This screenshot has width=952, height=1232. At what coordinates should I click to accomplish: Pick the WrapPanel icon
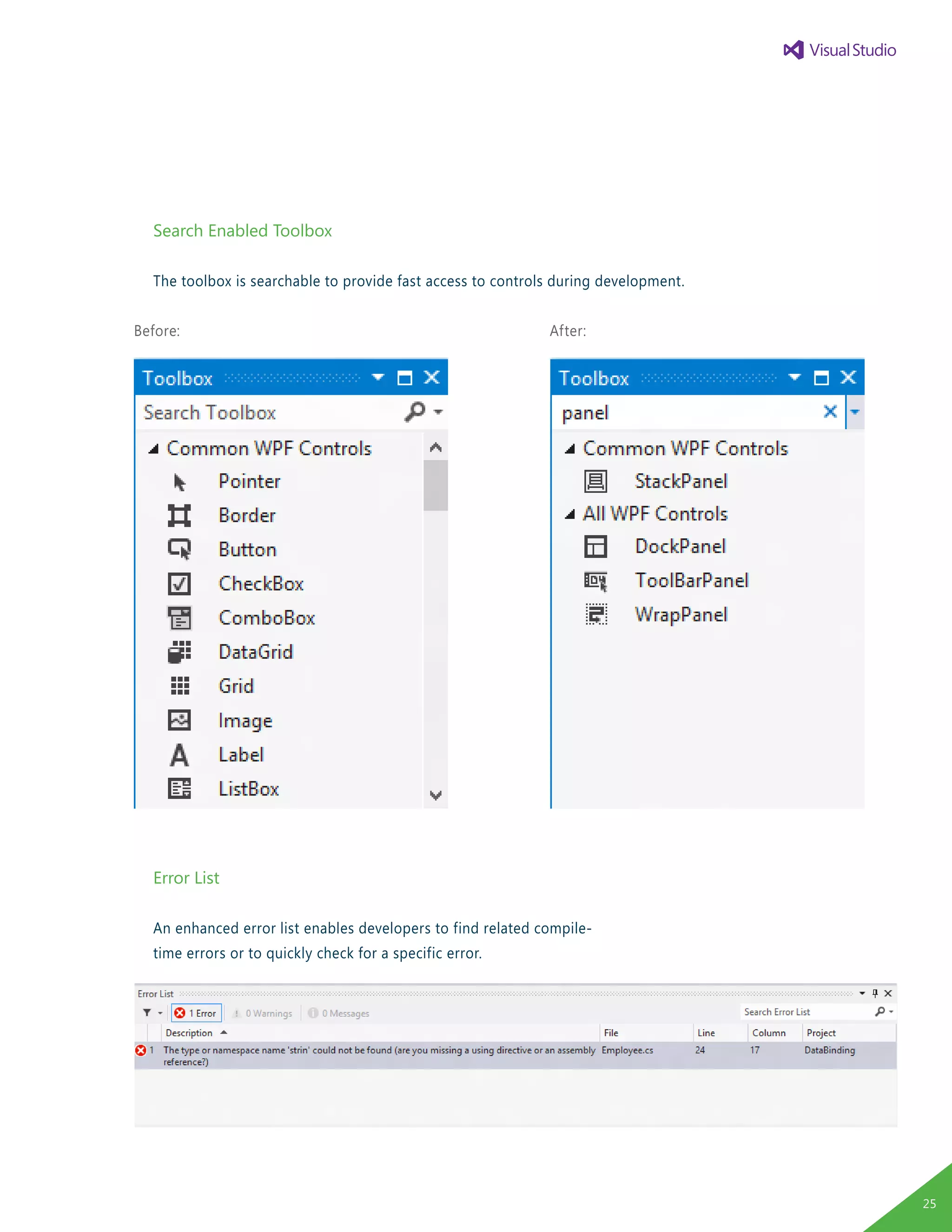(x=596, y=615)
